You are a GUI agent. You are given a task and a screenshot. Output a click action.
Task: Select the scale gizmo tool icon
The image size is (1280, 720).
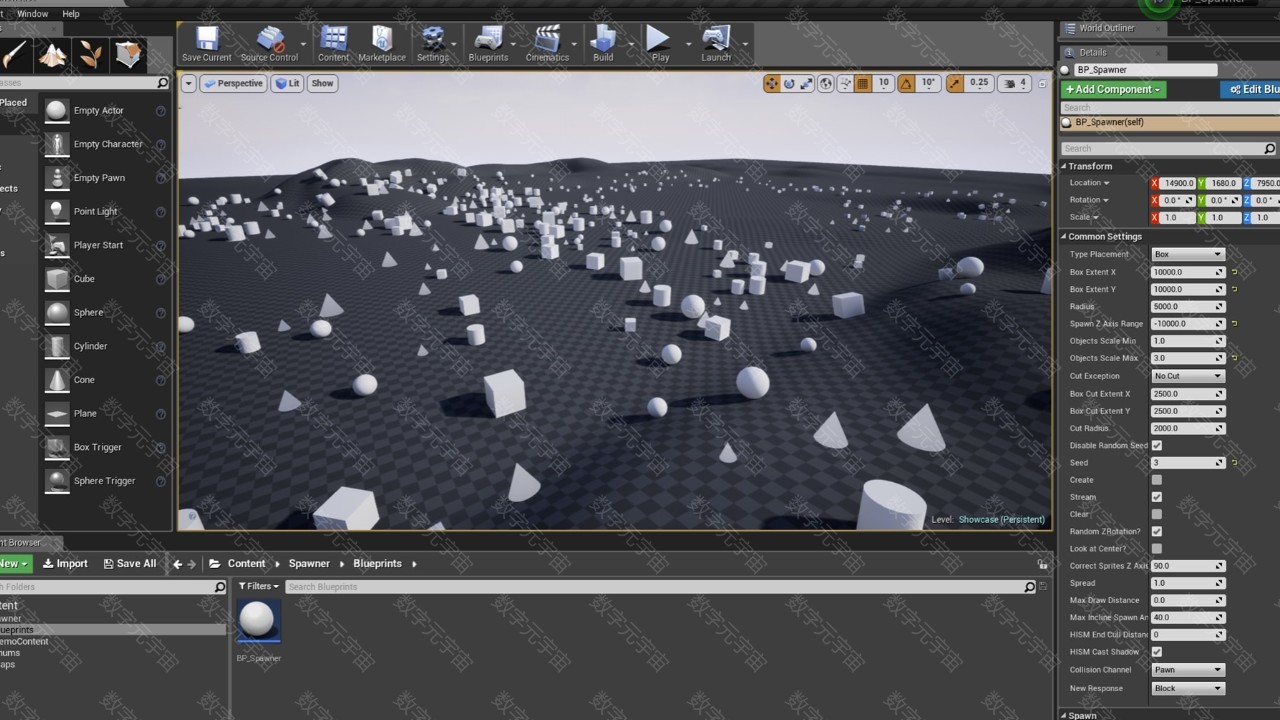(806, 83)
